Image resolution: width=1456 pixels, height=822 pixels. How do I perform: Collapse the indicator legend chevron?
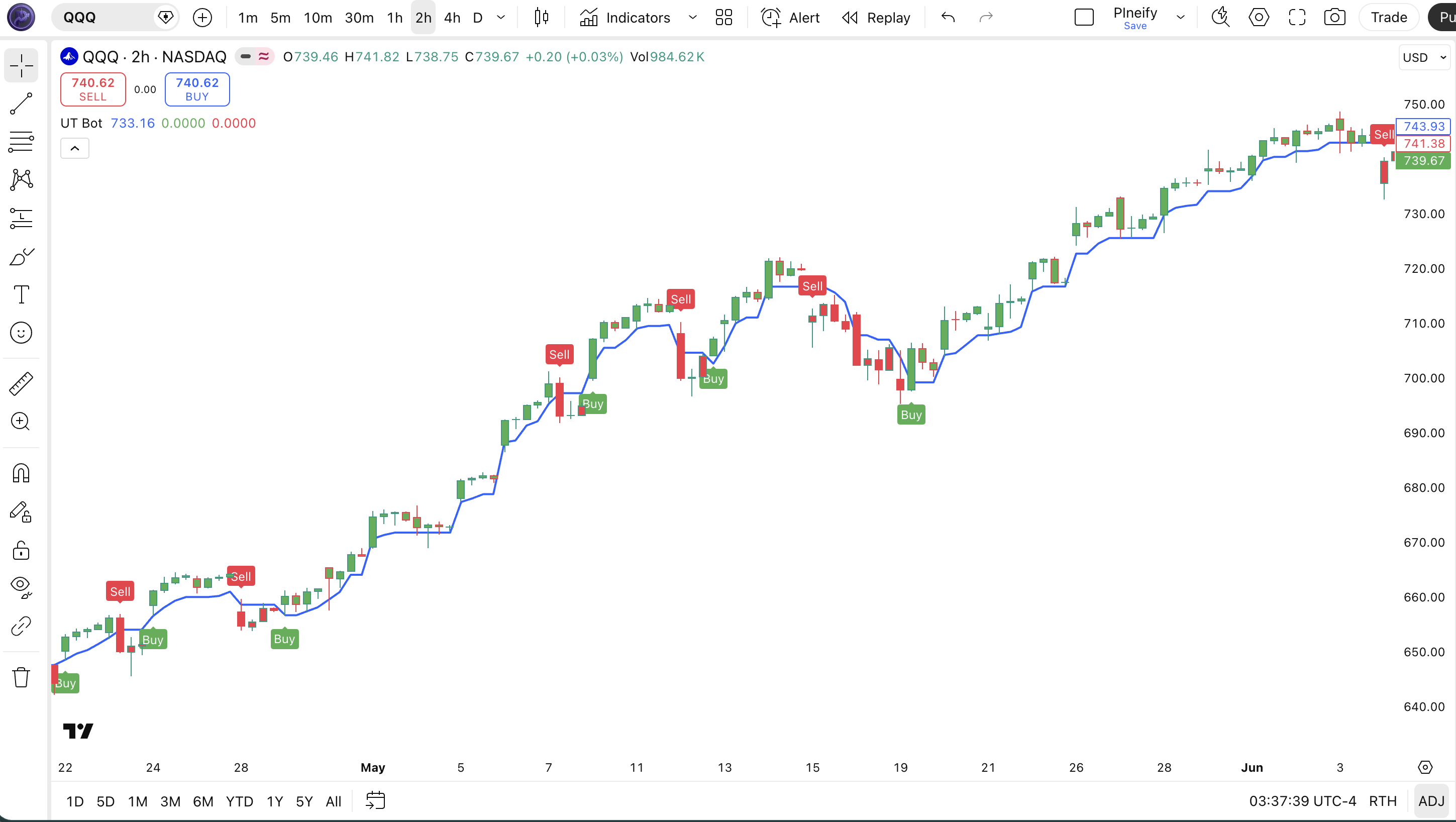tap(74, 149)
